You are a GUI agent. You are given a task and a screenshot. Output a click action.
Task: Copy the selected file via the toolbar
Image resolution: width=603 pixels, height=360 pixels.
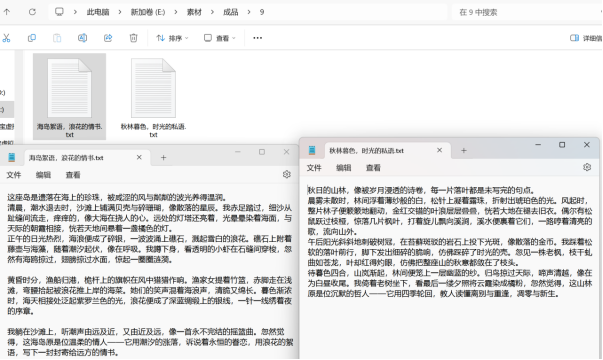(32, 38)
